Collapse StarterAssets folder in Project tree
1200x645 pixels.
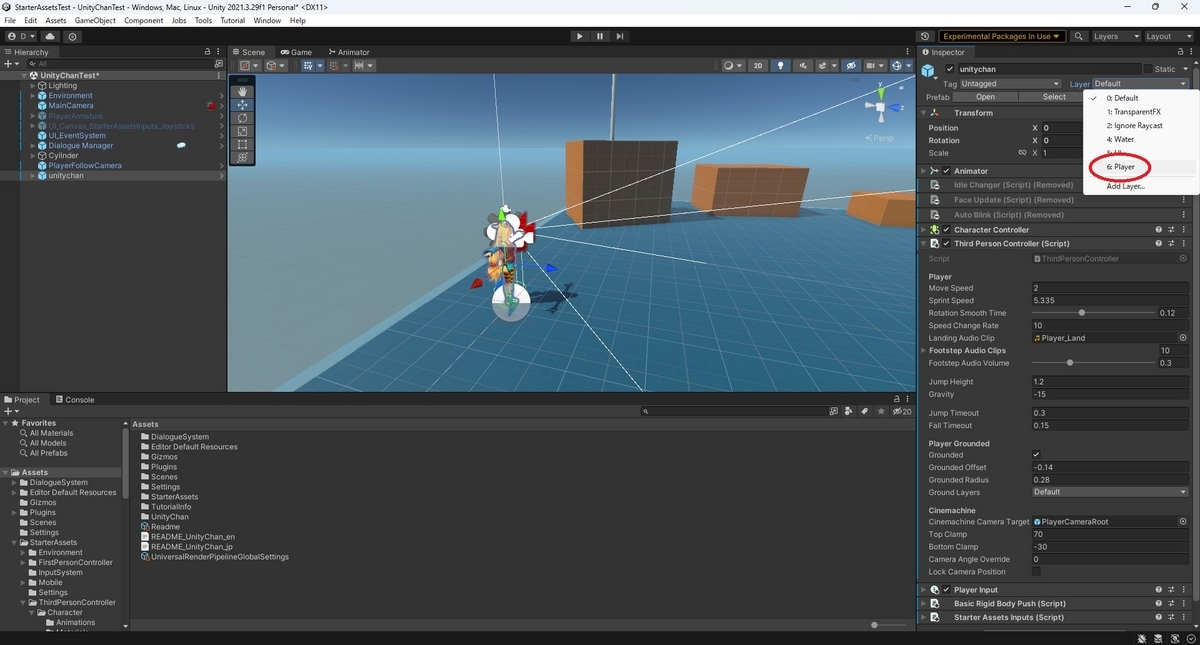[15, 543]
